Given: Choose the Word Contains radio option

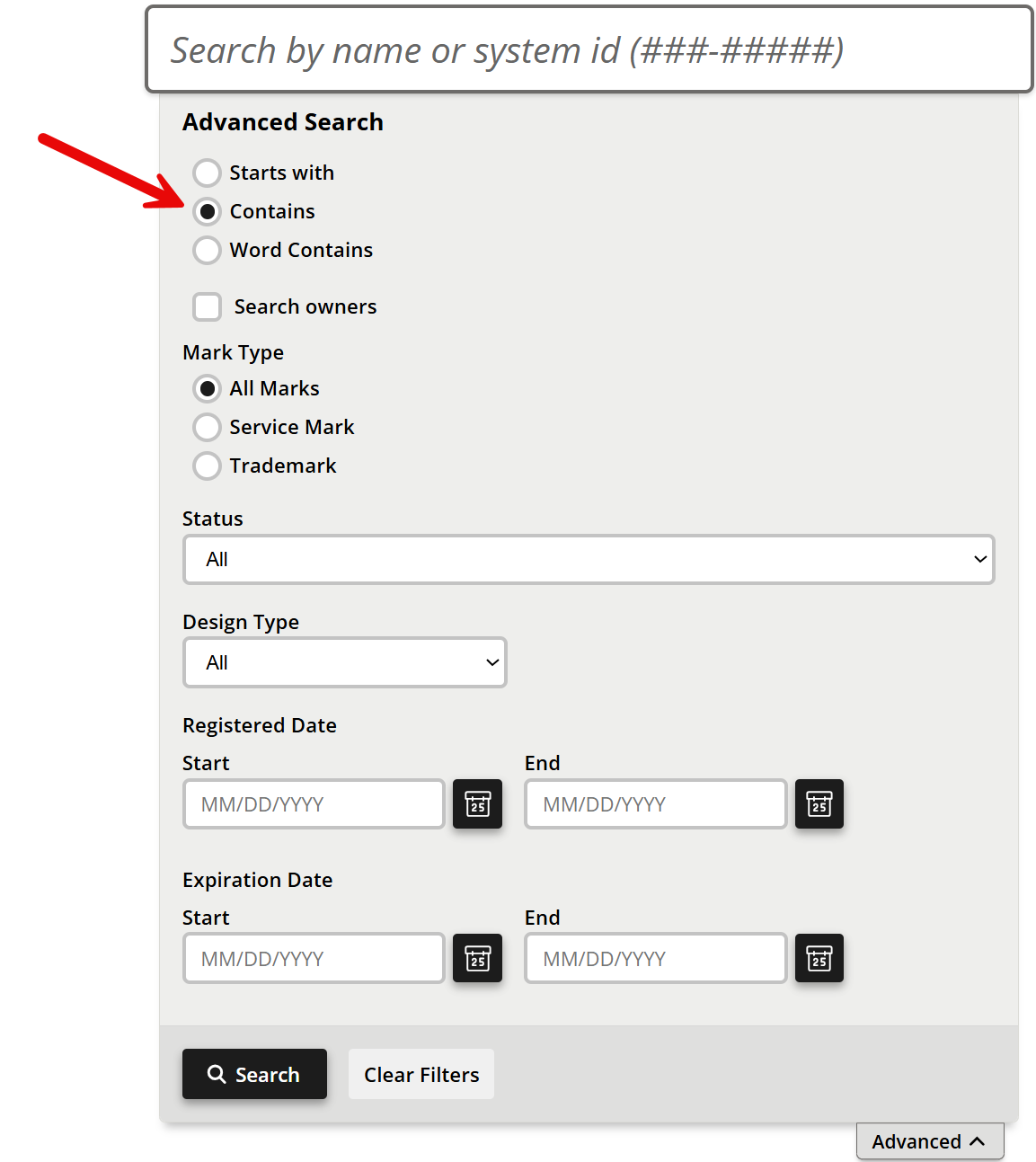Looking at the screenshot, I should (207, 250).
